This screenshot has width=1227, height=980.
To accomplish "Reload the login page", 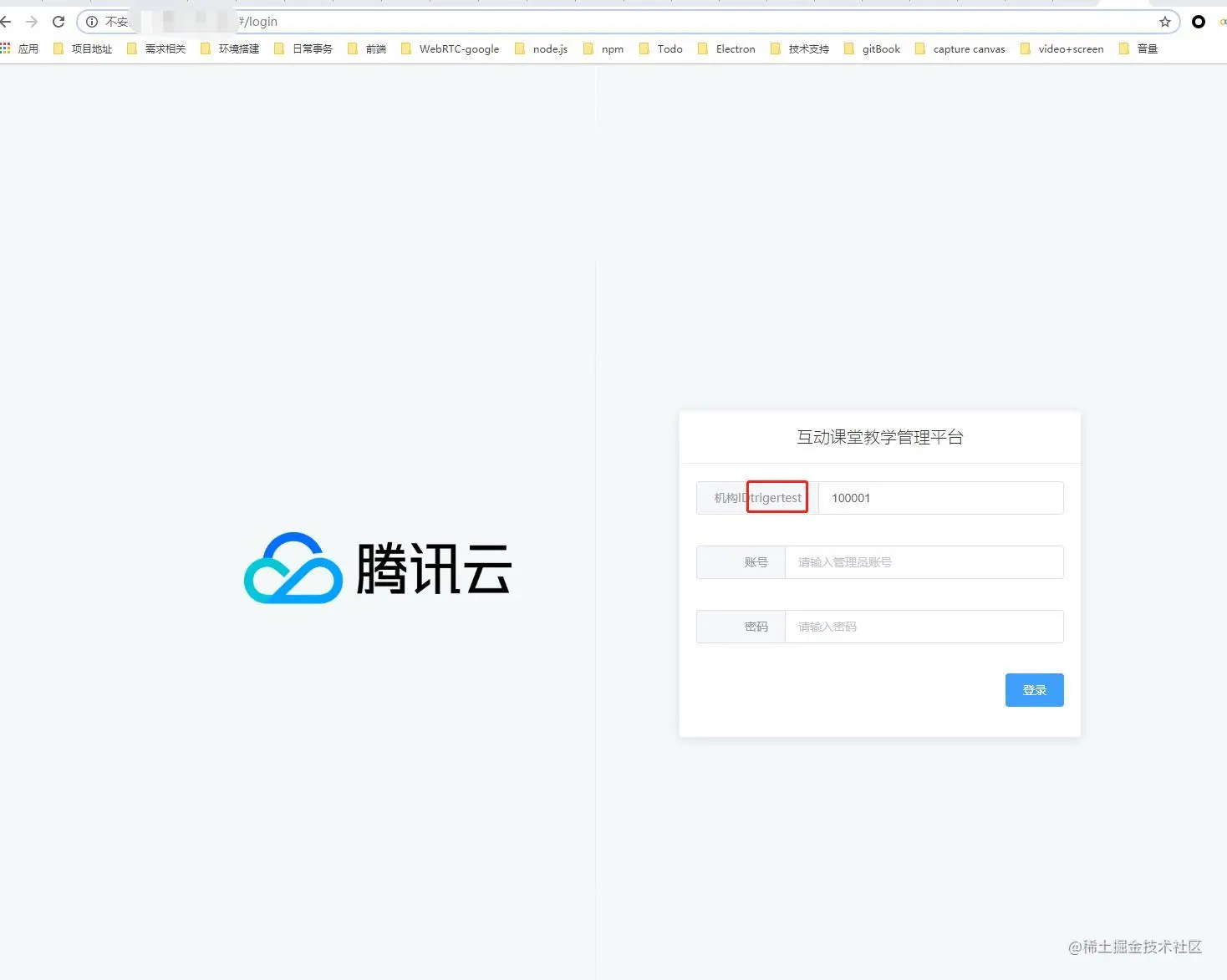I will [59, 22].
